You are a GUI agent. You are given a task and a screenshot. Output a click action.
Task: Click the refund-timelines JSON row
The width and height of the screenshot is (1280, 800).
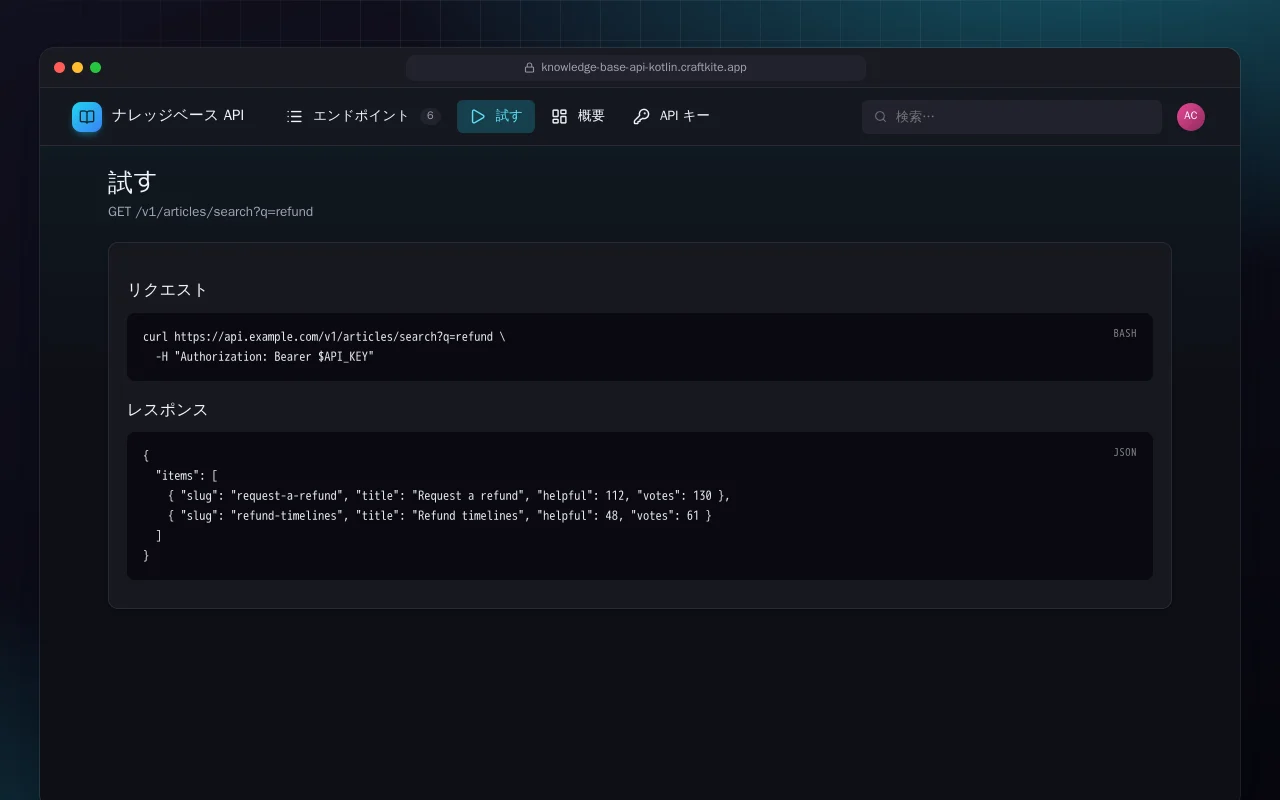coord(440,516)
